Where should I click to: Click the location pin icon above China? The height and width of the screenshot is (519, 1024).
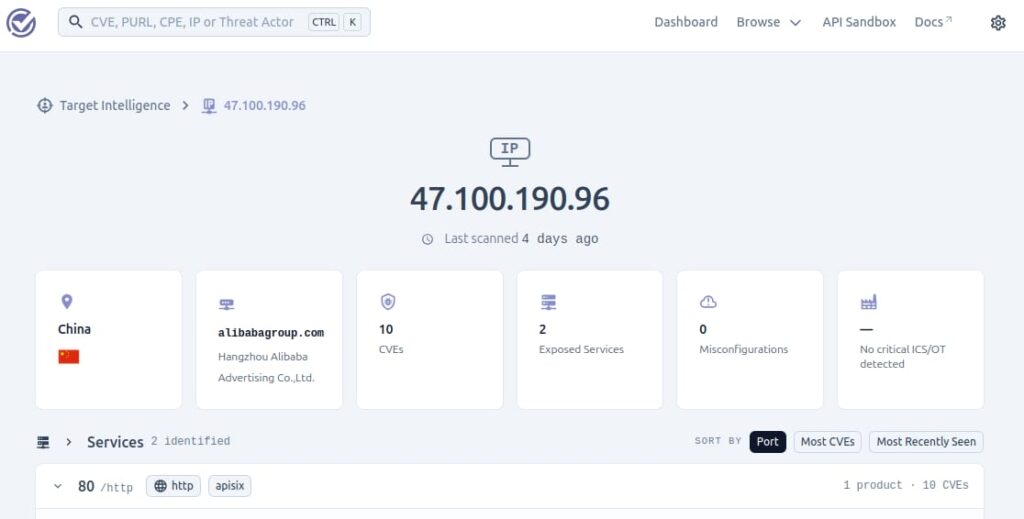click(x=67, y=302)
